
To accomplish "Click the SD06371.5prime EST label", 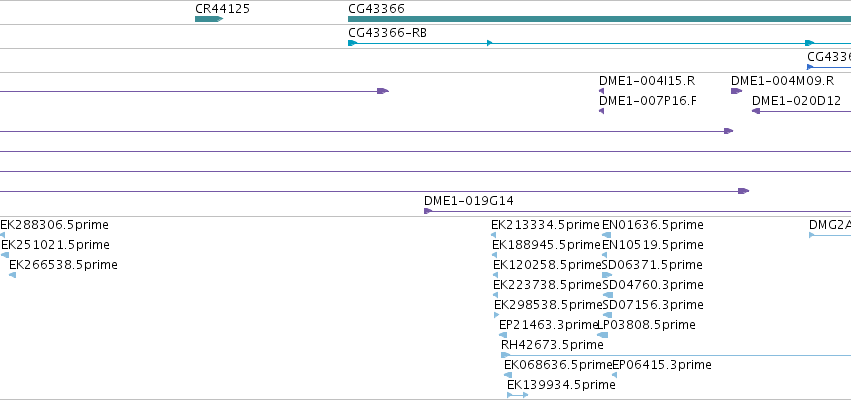I will [653, 265].
